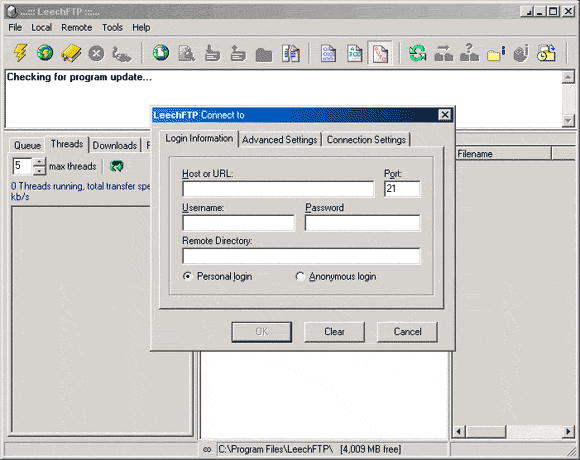Click the grey round abort X icon

click(96, 54)
